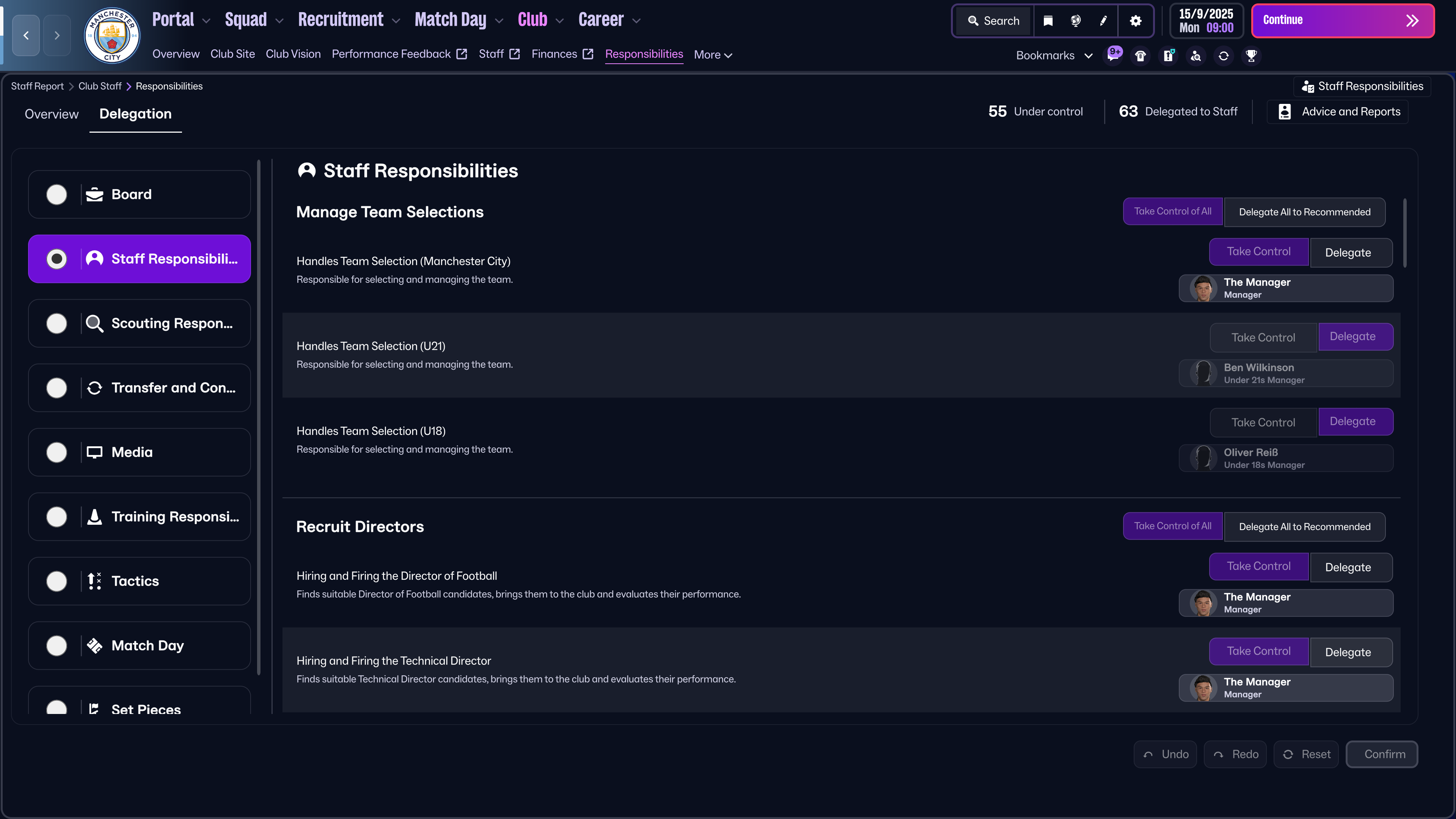
Task: Click the pencil edit icon in top toolbar
Action: (x=1103, y=21)
